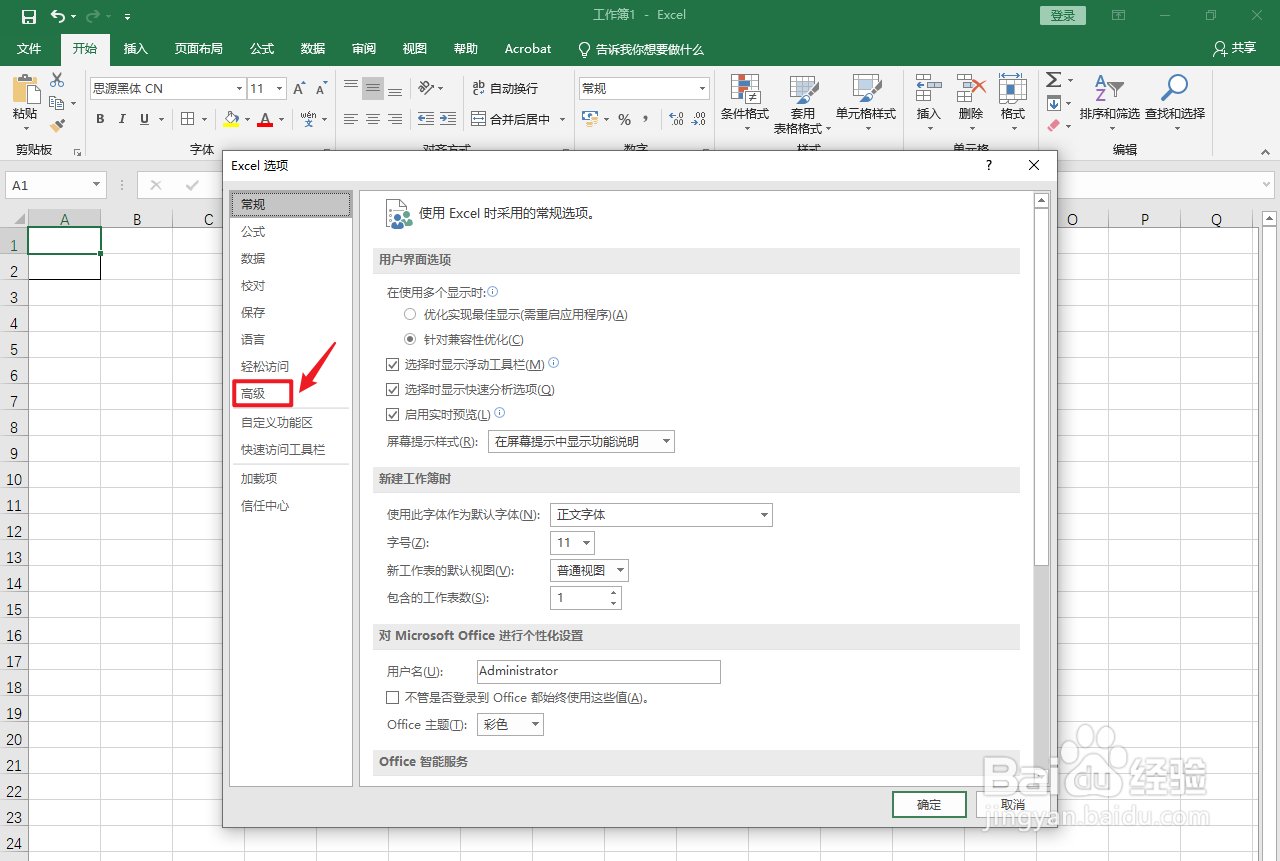Apply percentage number format (%)
Screen dimensions: 1280x861
[625, 120]
